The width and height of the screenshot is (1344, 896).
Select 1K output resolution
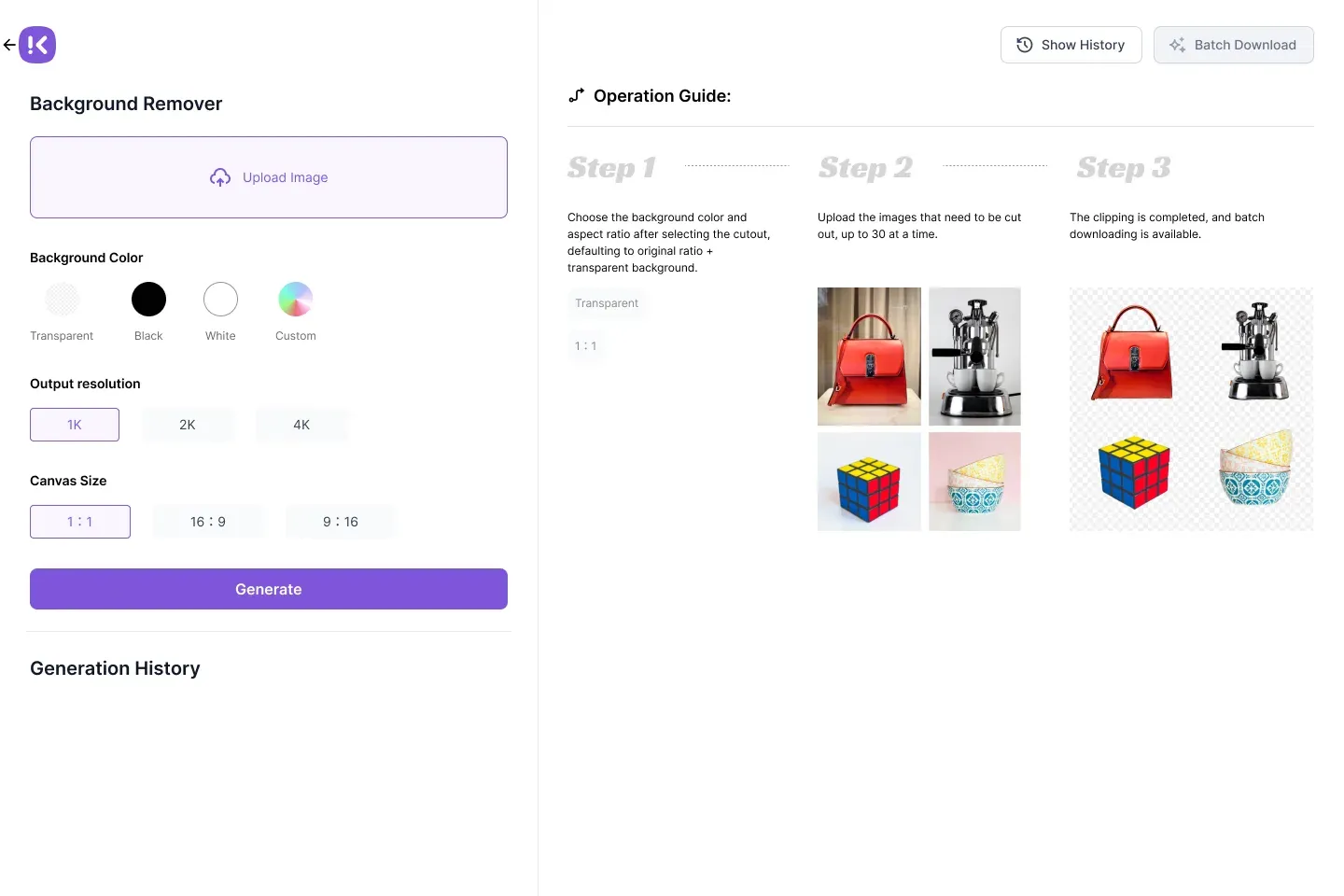point(75,425)
